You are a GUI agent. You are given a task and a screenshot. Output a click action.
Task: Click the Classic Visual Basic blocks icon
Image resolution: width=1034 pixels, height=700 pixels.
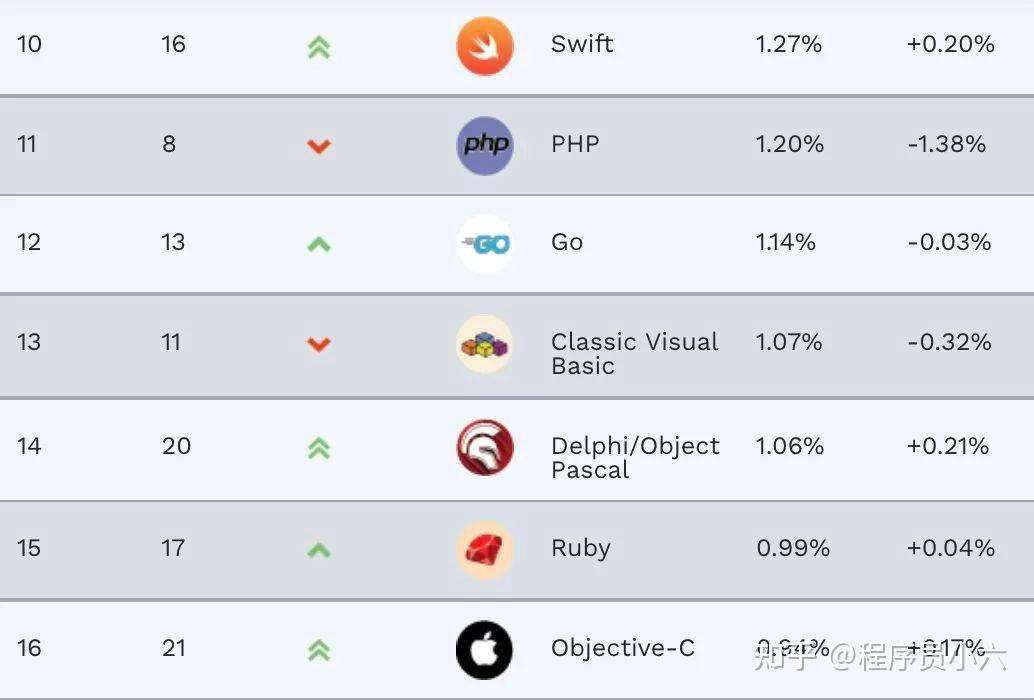click(485, 344)
